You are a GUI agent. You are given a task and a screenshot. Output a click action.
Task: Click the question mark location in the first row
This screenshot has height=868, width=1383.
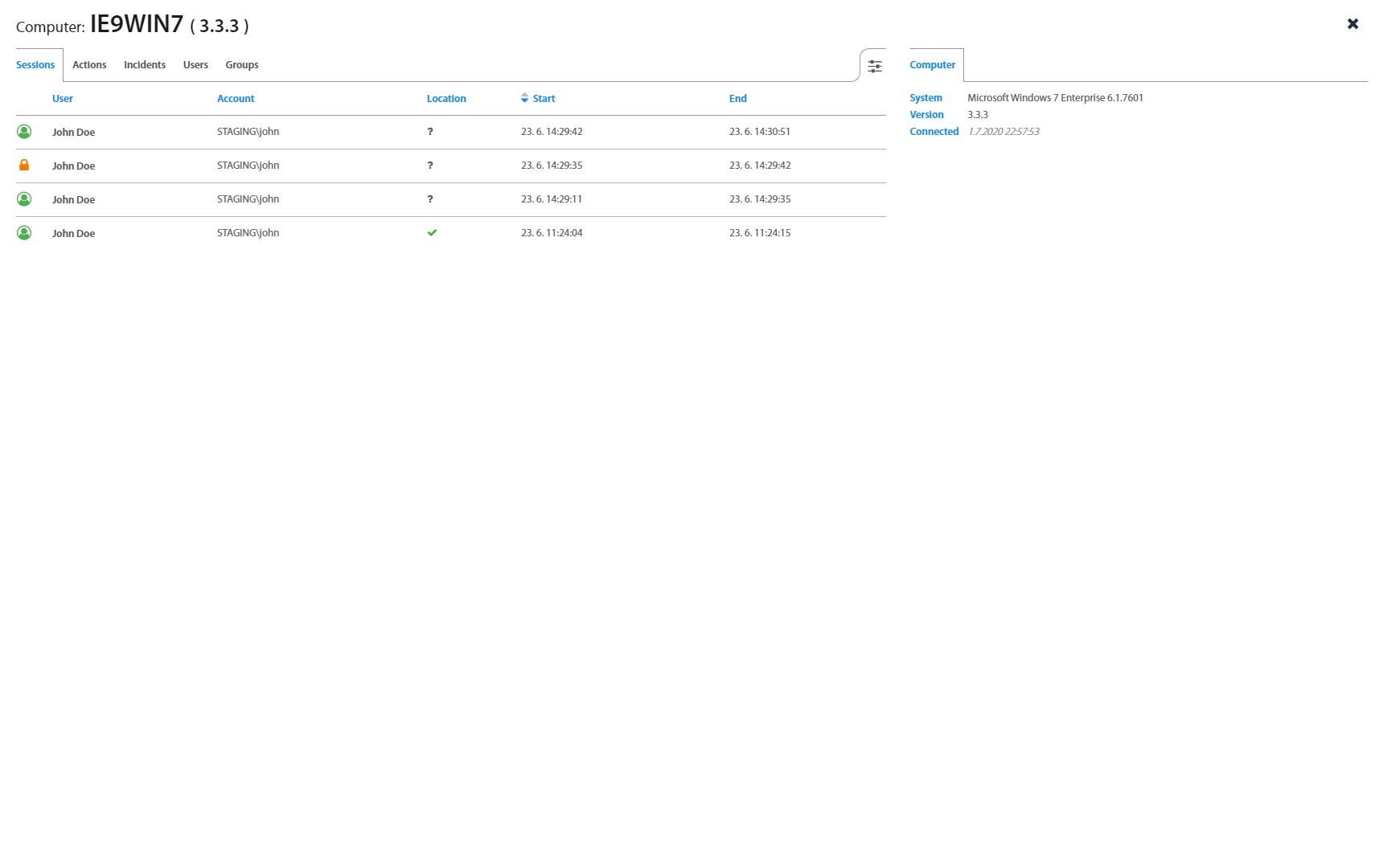point(430,132)
